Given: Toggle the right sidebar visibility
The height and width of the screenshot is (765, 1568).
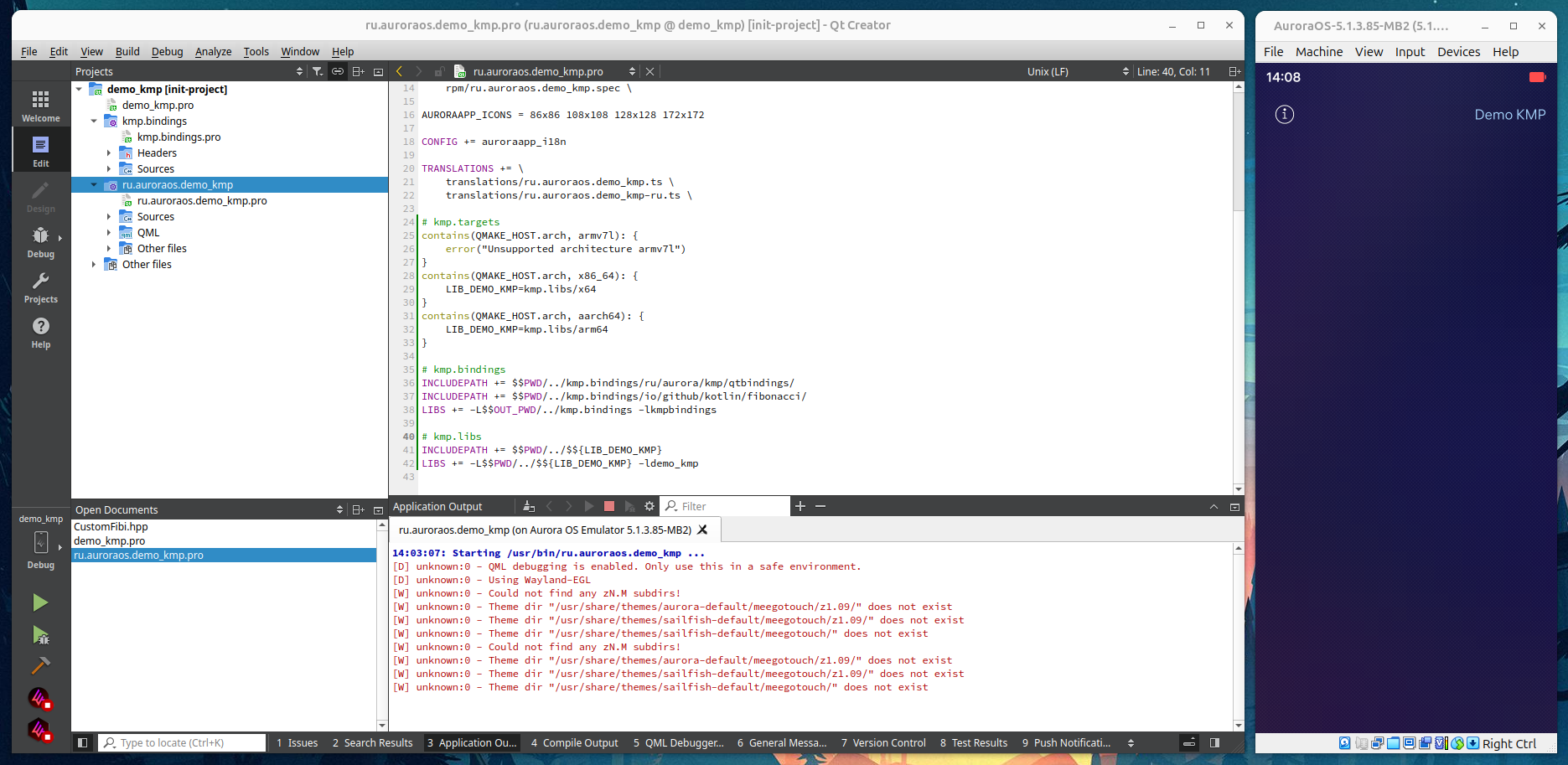Looking at the screenshot, I should point(1214,742).
